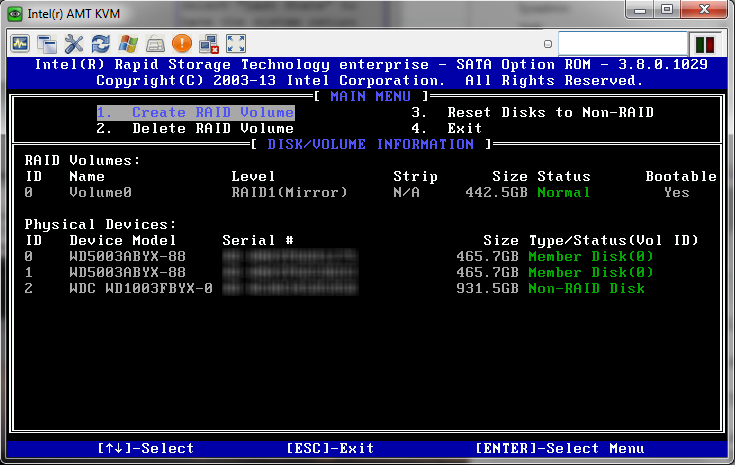Click the disconnect computers icon with red X
The height and width of the screenshot is (465, 735).
[x=209, y=44]
